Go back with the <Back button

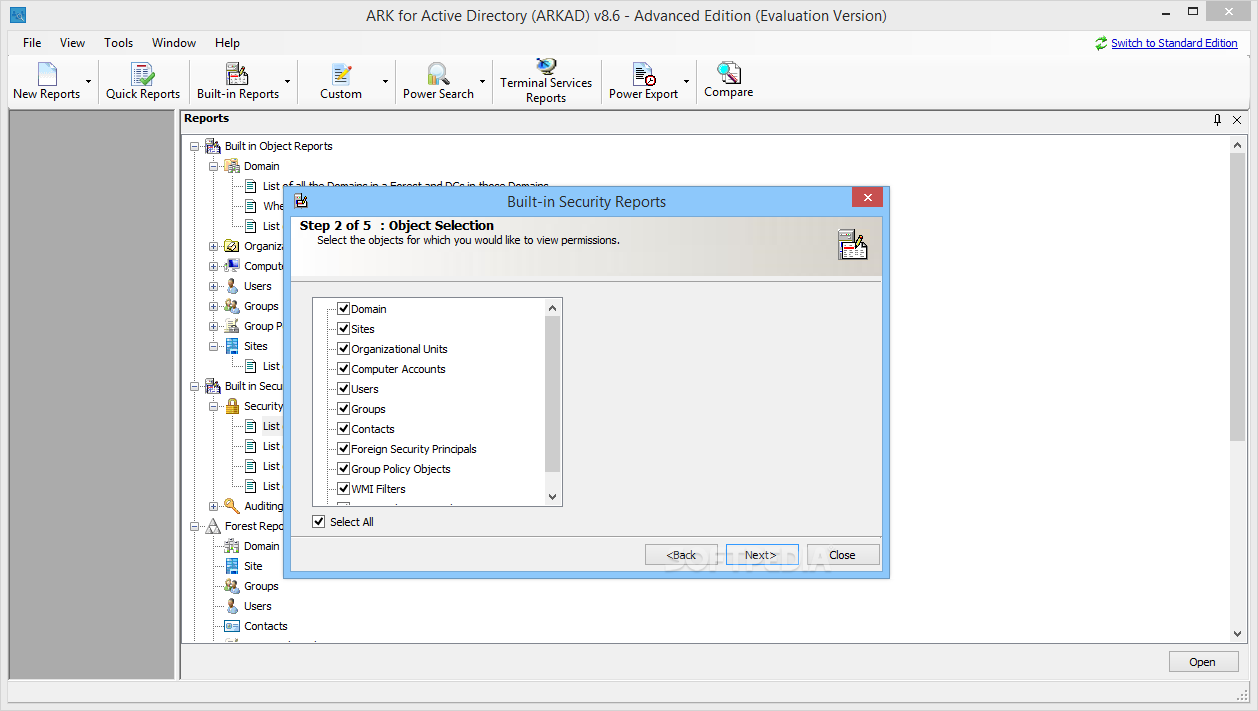(x=681, y=555)
